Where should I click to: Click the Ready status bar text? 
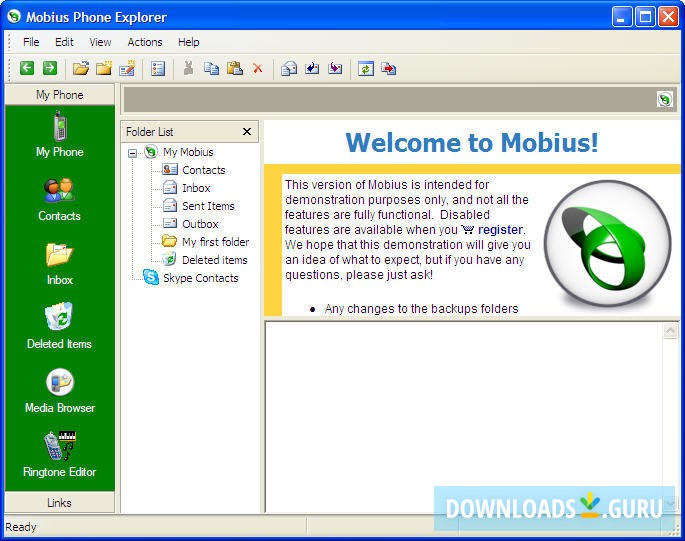[x=21, y=527]
